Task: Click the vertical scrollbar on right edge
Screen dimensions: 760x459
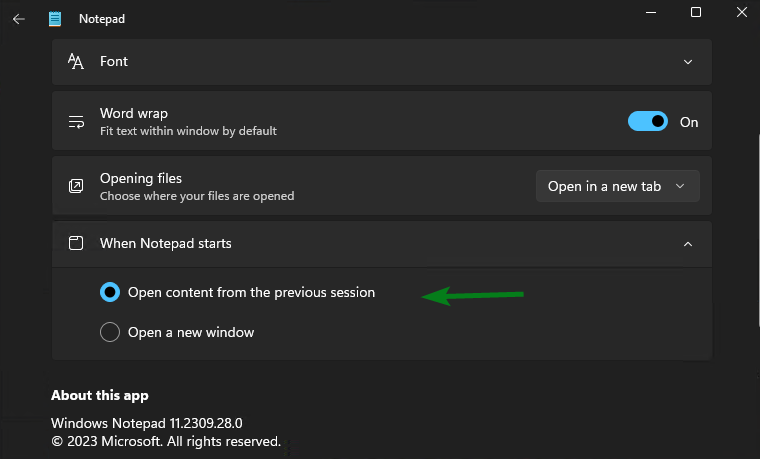Action: [758, 233]
